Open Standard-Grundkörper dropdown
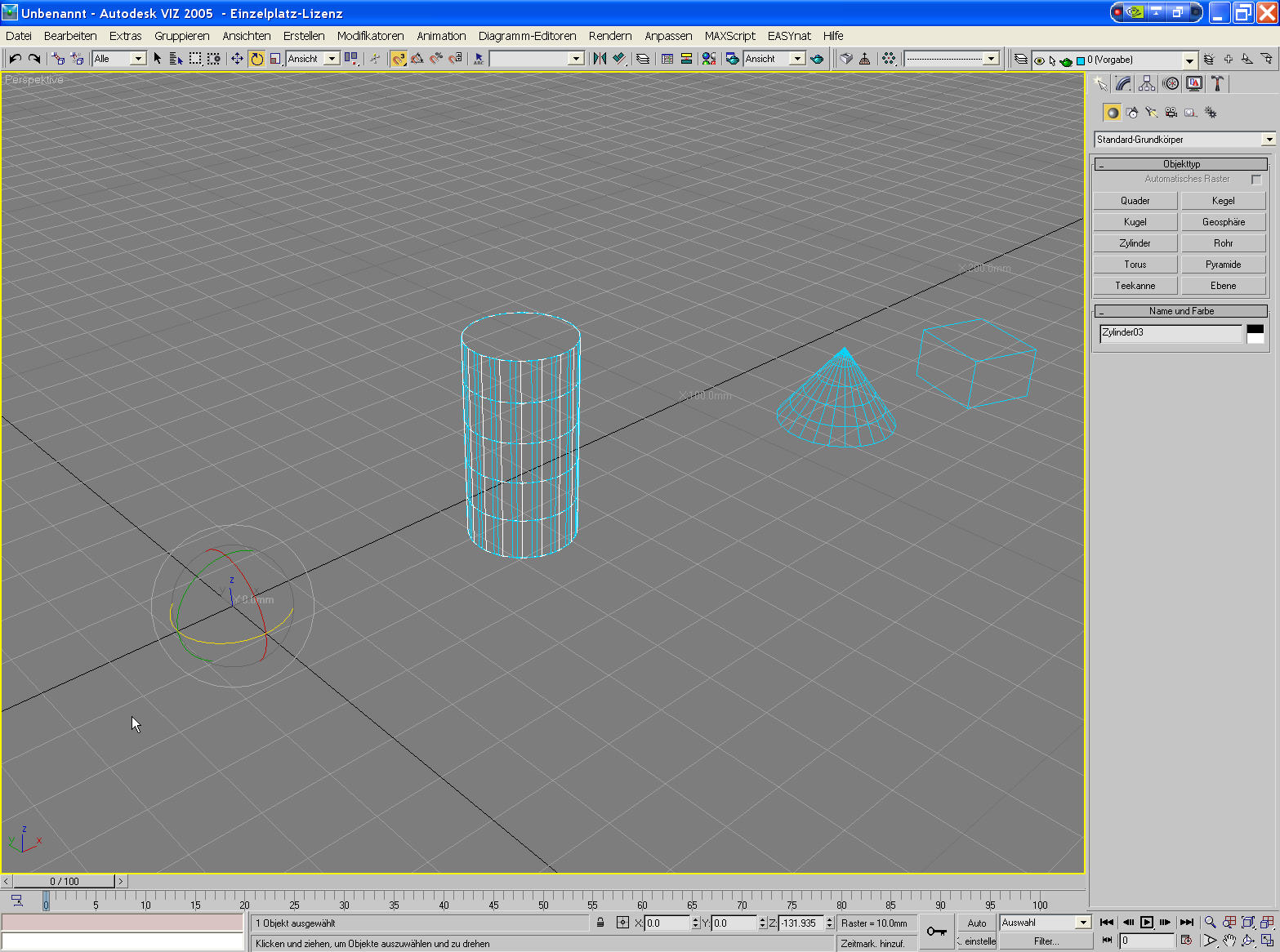This screenshot has width=1280, height=952. 1184,140
